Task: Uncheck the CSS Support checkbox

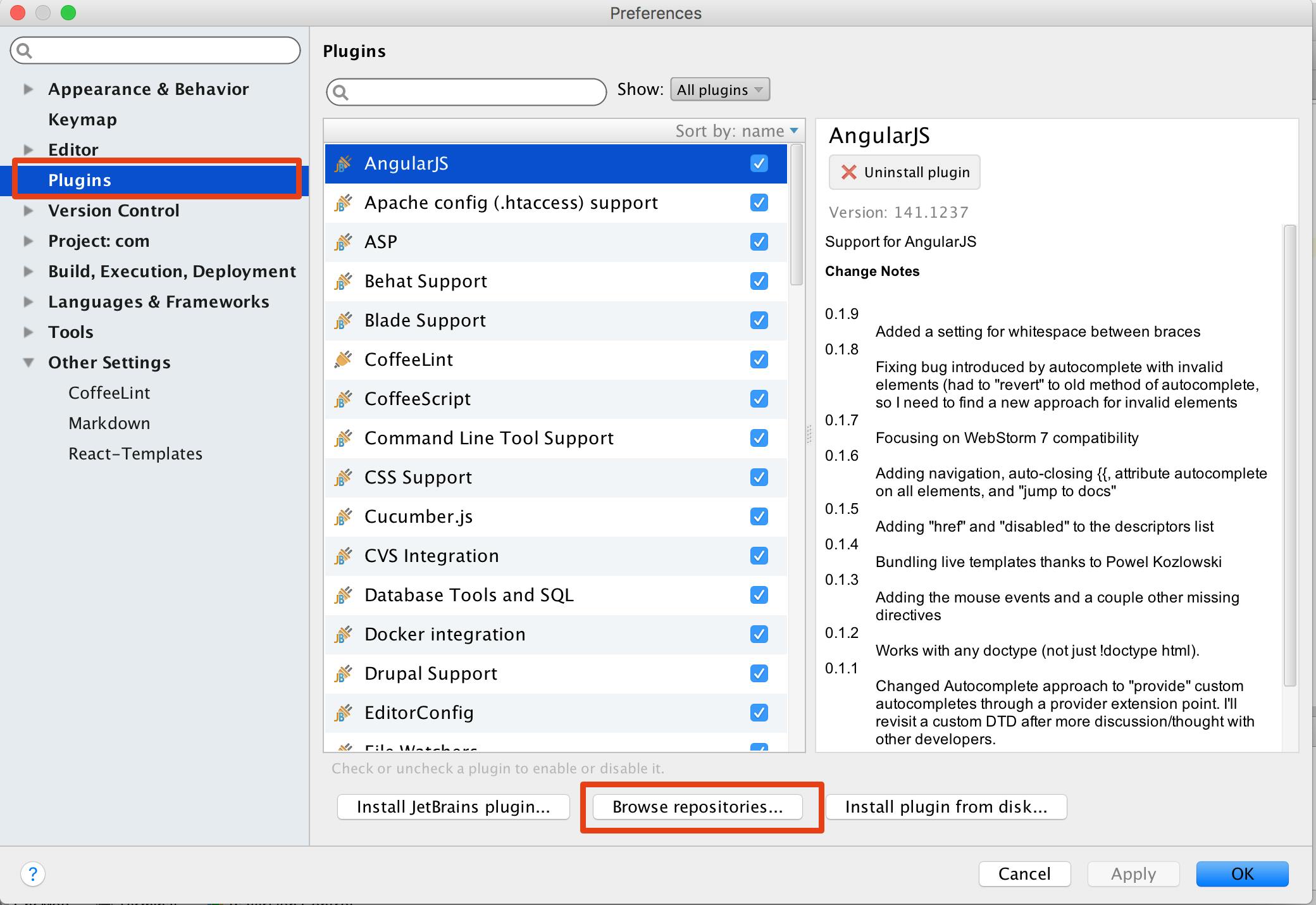Action: tap(759, 477)
